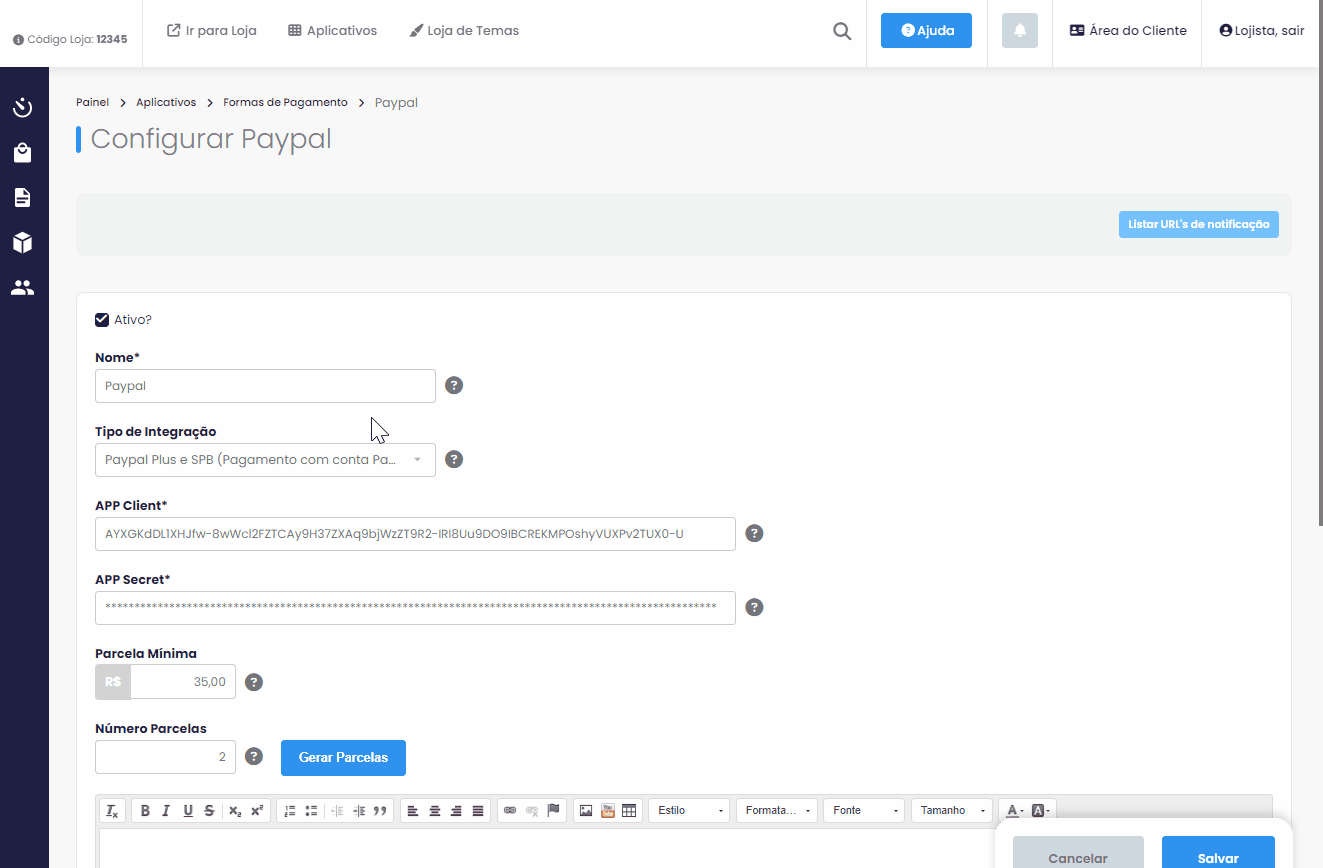This screenshot has width=1323, height=868.
Task: Click the Ajuda button
Action: pos(926,31)
